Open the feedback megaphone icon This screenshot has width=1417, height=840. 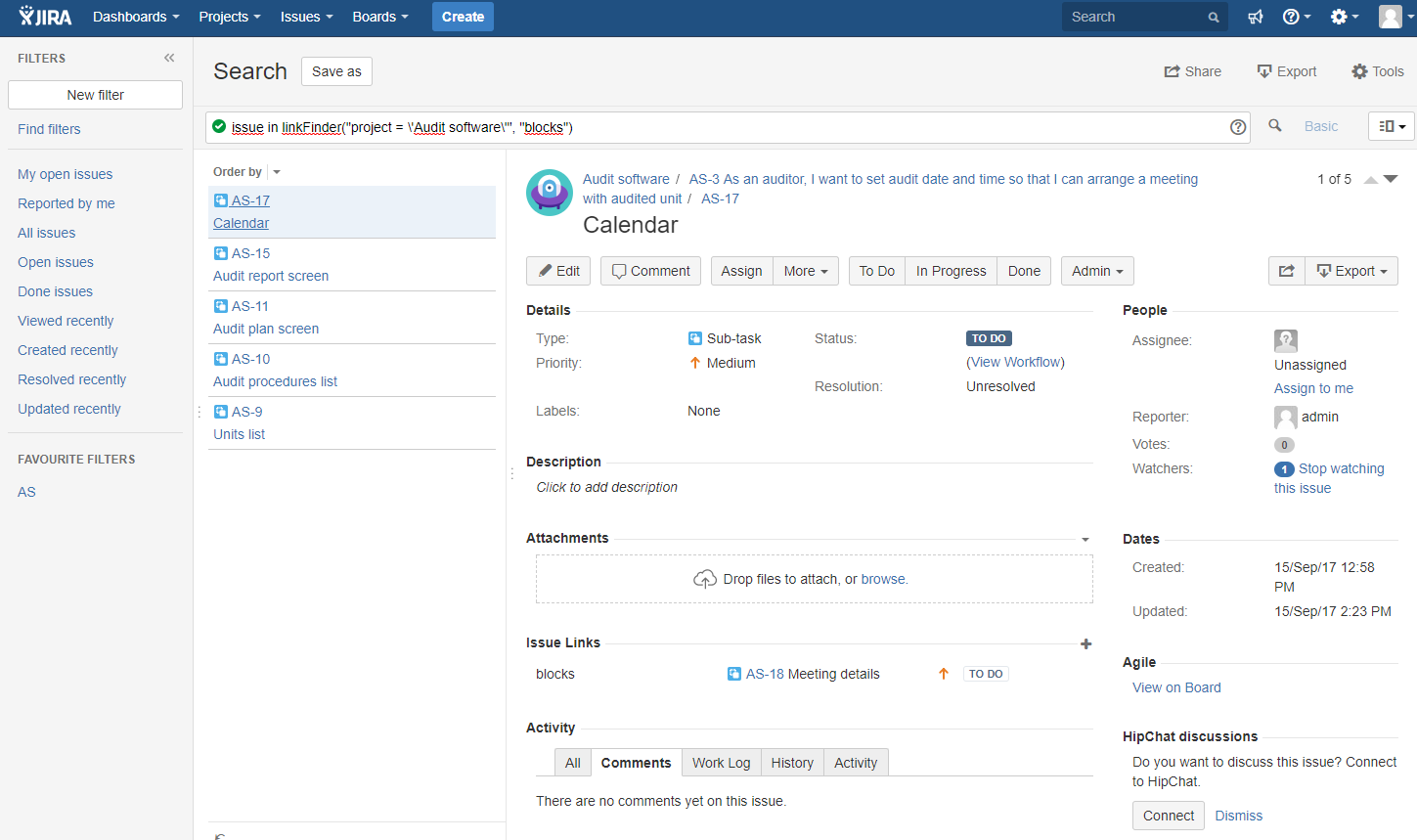tap(1256, 17)
